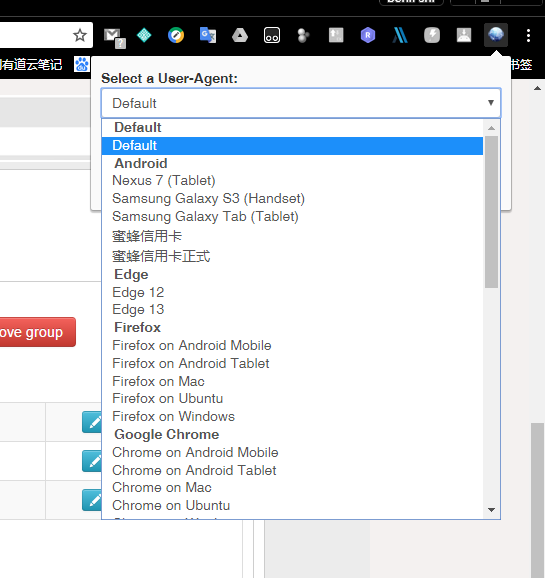Click the Select a User-Agent label
The image size is (545, 578).
tap(170, 79)
